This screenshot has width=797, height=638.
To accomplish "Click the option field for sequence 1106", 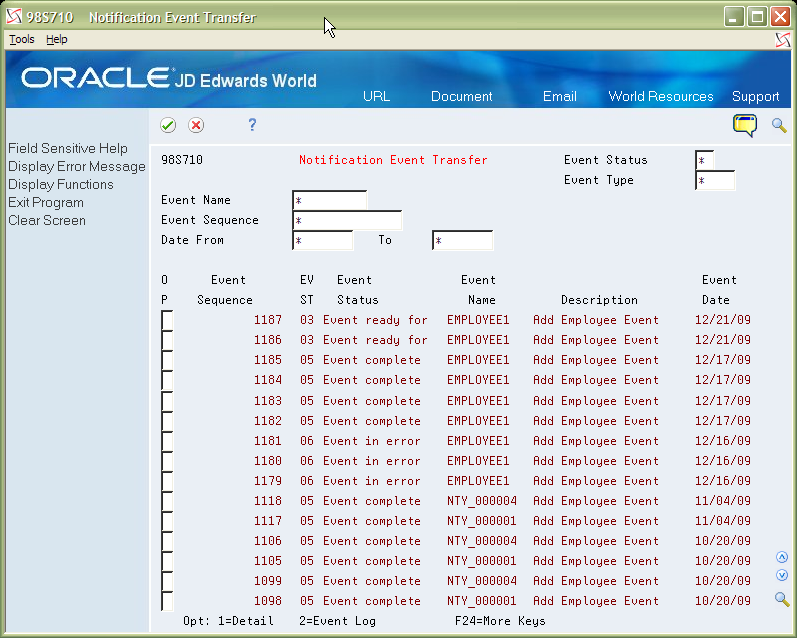I will (x=167, y=541).
